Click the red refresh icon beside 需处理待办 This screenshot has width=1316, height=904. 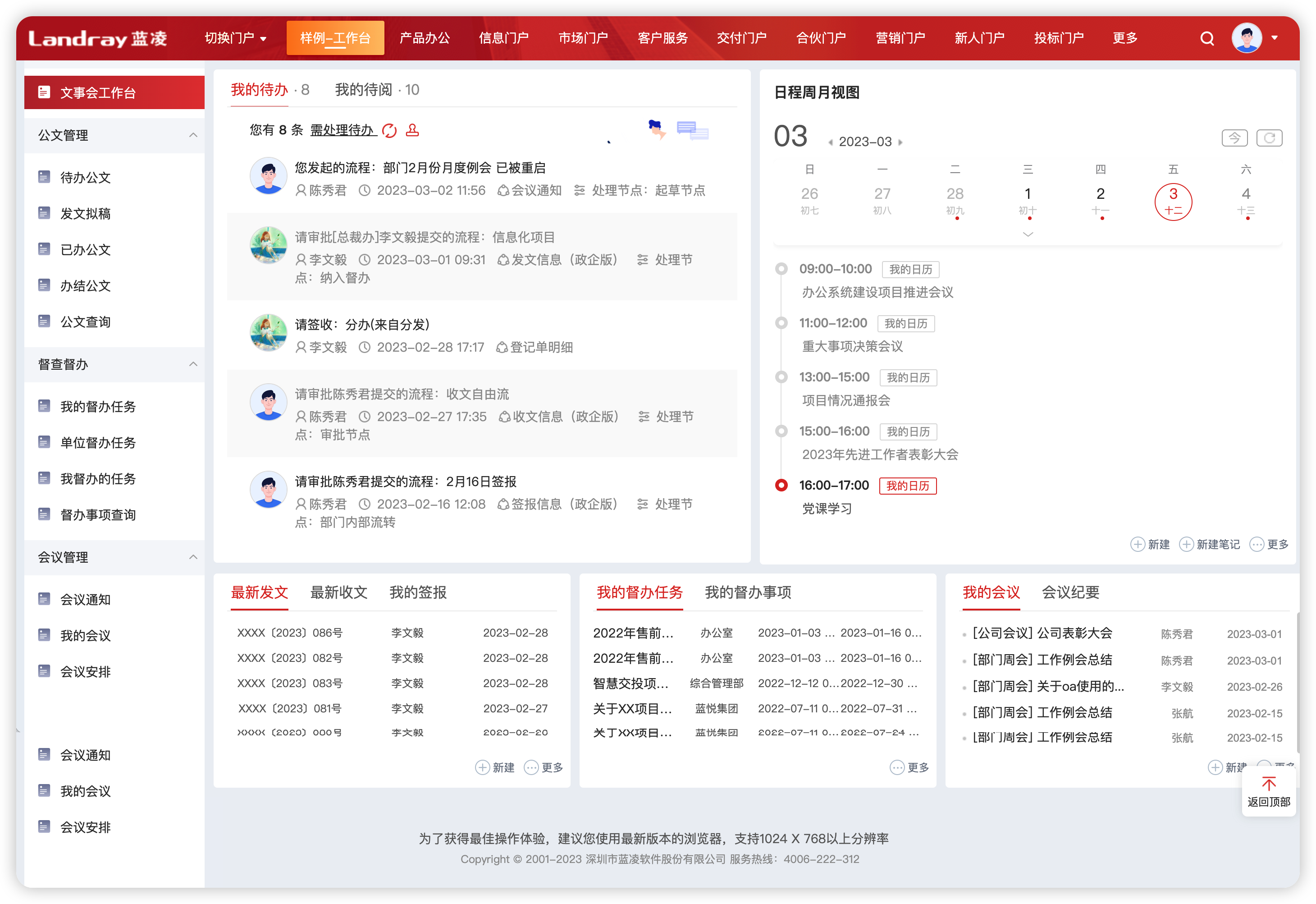pos(389,130)
